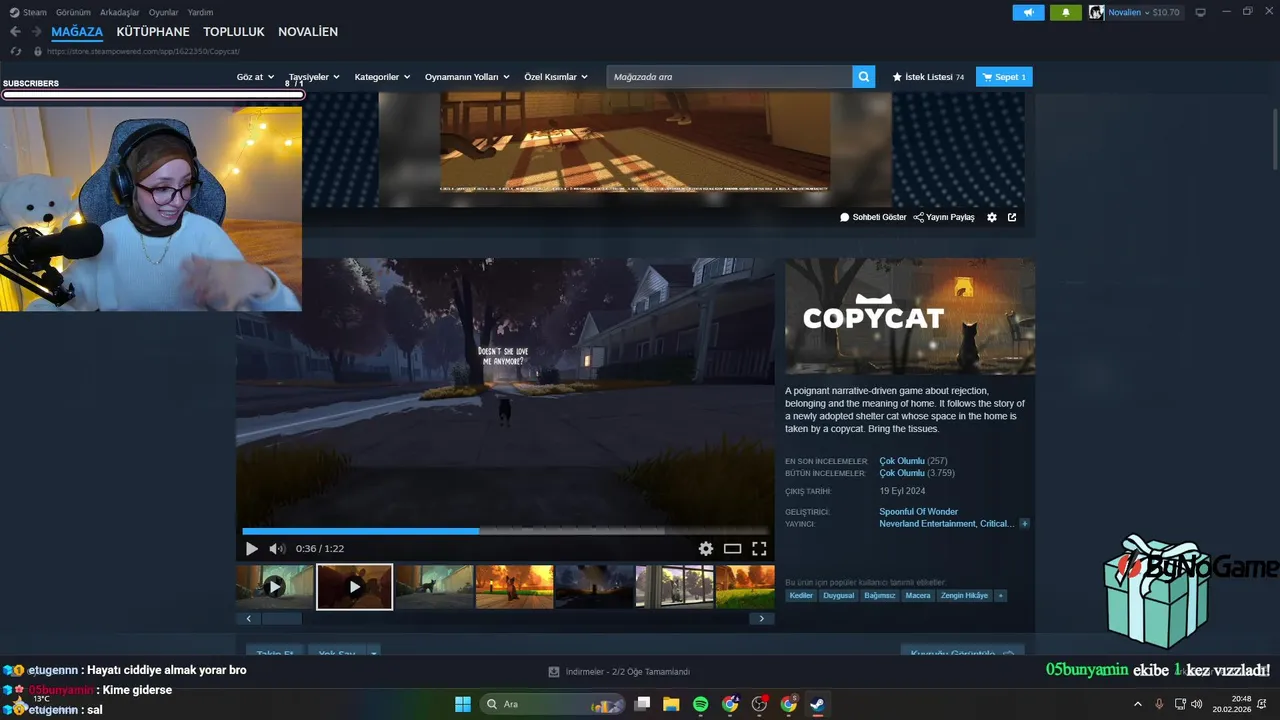The width and height of the screenshot is (1280, 720).
Task: Open all reviews 'Çok Olumlu' link
Action: [x=902, y=473]
